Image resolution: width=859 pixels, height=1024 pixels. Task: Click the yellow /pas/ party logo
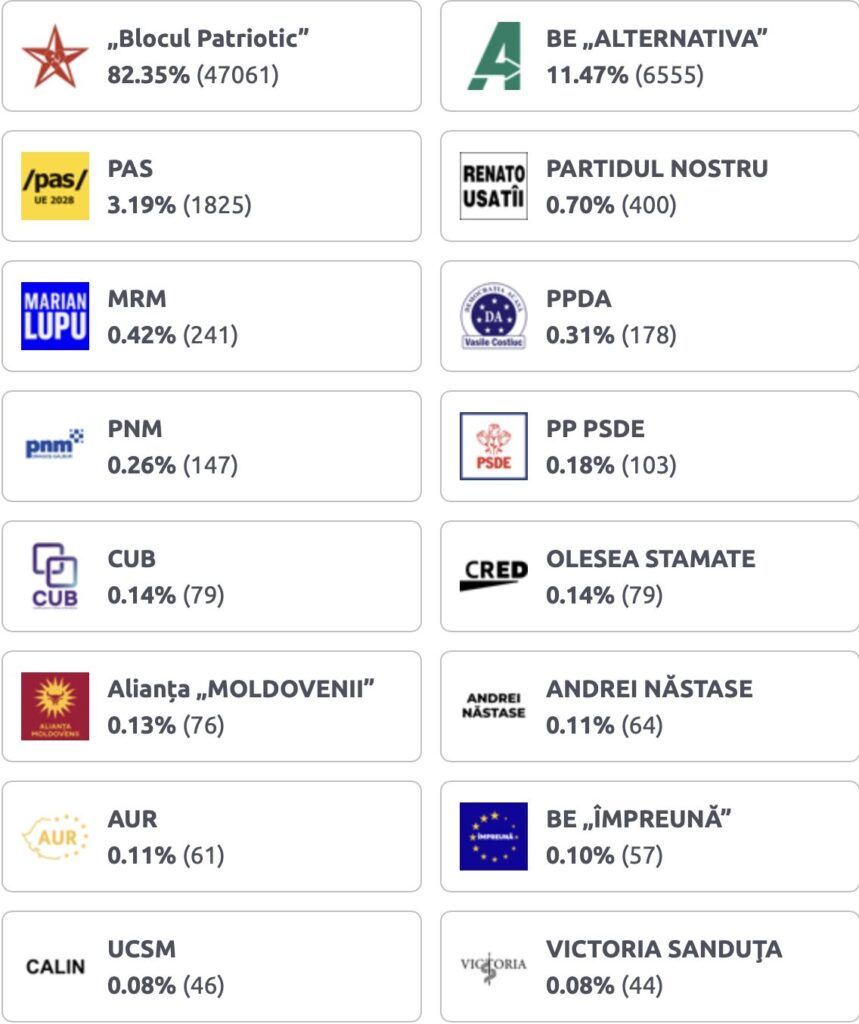[x=55, y=186]
